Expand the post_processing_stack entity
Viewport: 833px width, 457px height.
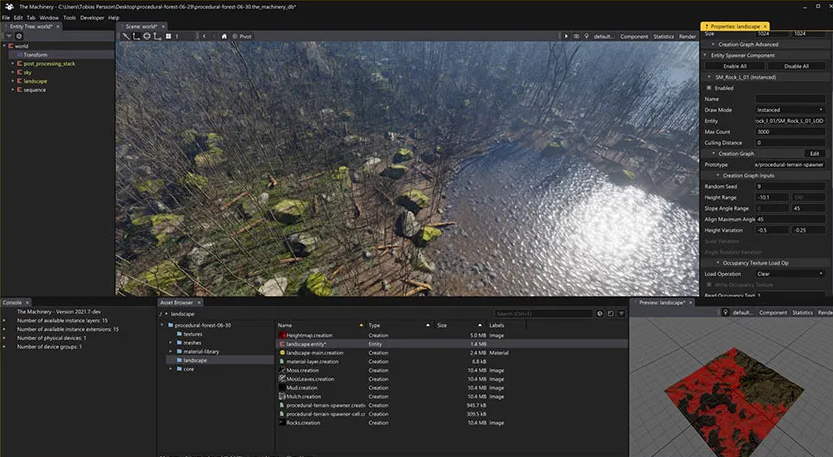(14, 63)
